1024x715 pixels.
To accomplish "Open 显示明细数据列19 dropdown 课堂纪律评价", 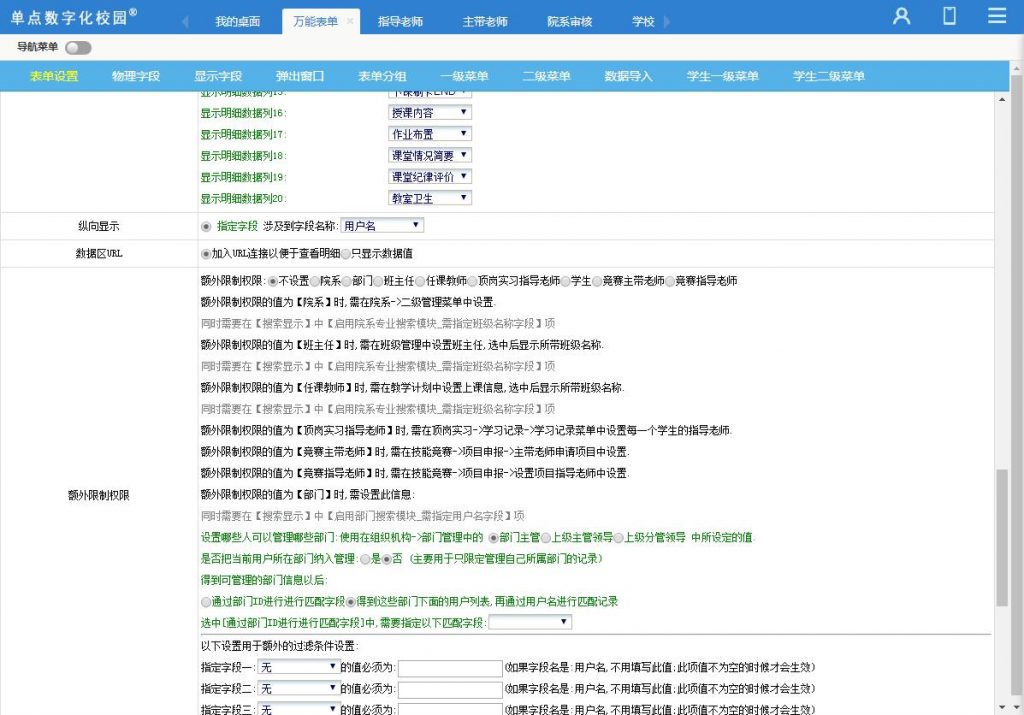I will [x=430, y=177].
